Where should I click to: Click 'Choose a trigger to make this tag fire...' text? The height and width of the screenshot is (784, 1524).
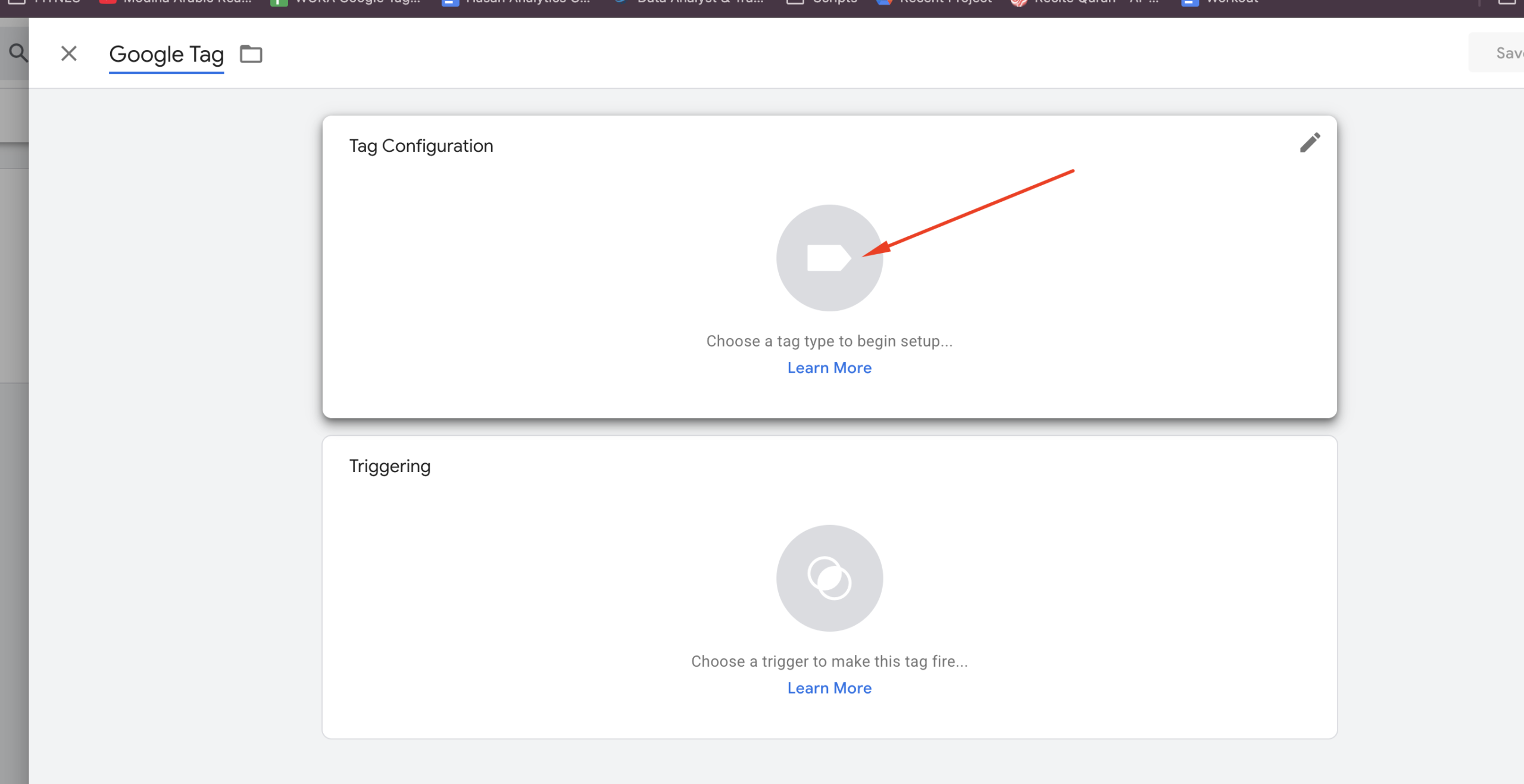829,661
